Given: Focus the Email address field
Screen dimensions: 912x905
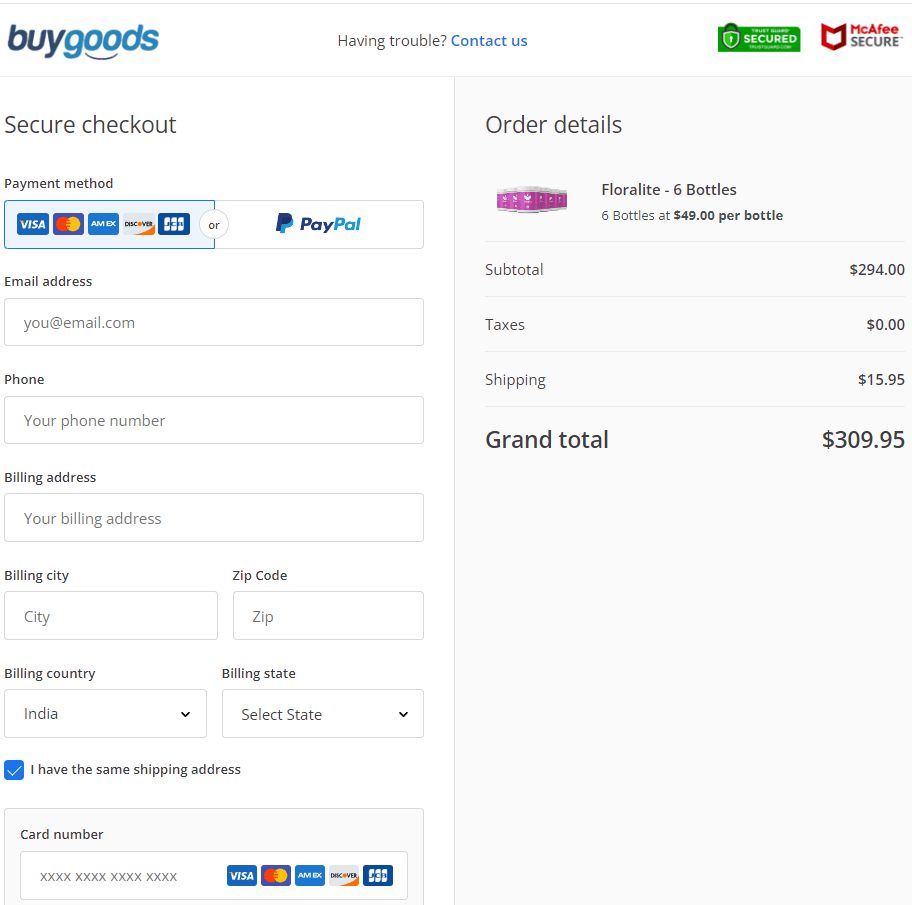Looking at the screenshot, I should pyautogui.click(x=213, y=322).
